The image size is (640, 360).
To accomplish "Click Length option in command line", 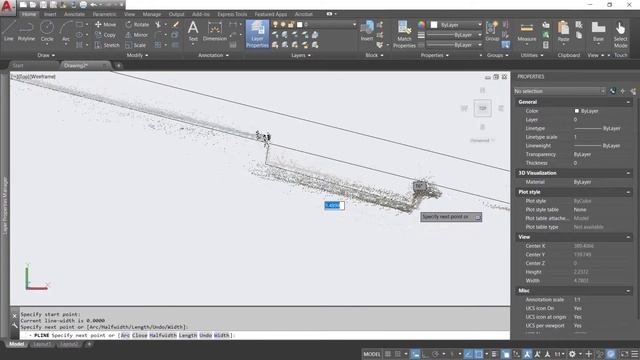I will click(188, 335).
